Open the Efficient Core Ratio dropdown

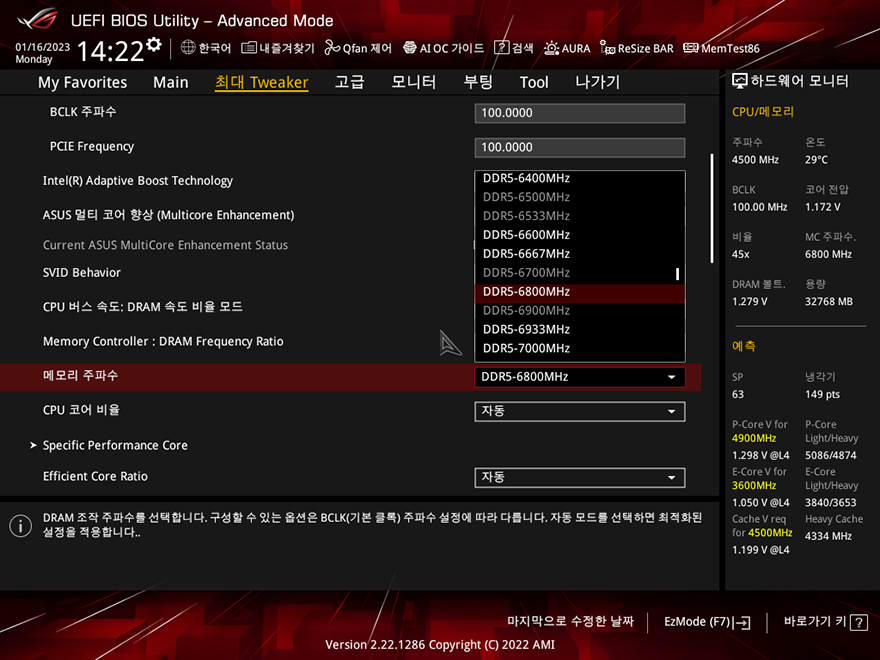tap(580, 478)
